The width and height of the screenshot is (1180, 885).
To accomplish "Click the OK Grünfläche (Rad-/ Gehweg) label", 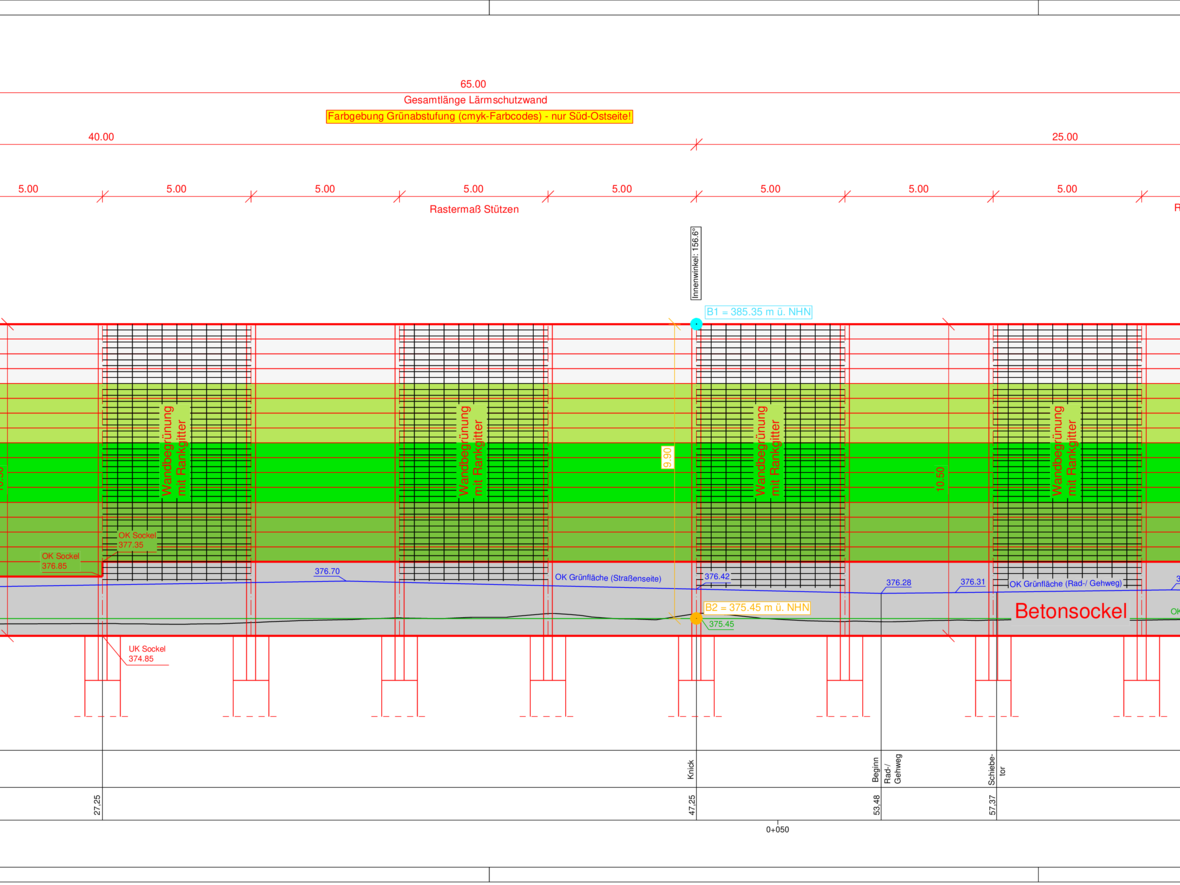I will point(1065,584).
